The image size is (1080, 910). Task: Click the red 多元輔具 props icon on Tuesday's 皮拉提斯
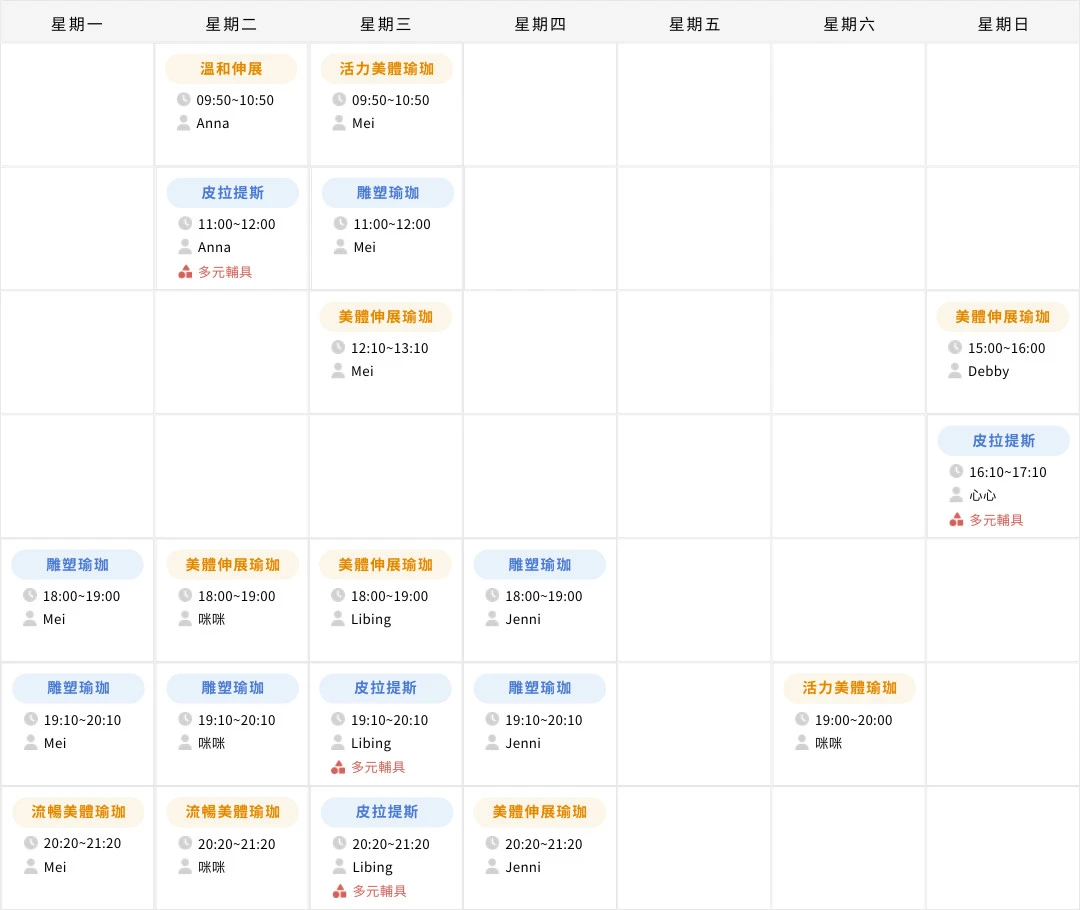186,271
